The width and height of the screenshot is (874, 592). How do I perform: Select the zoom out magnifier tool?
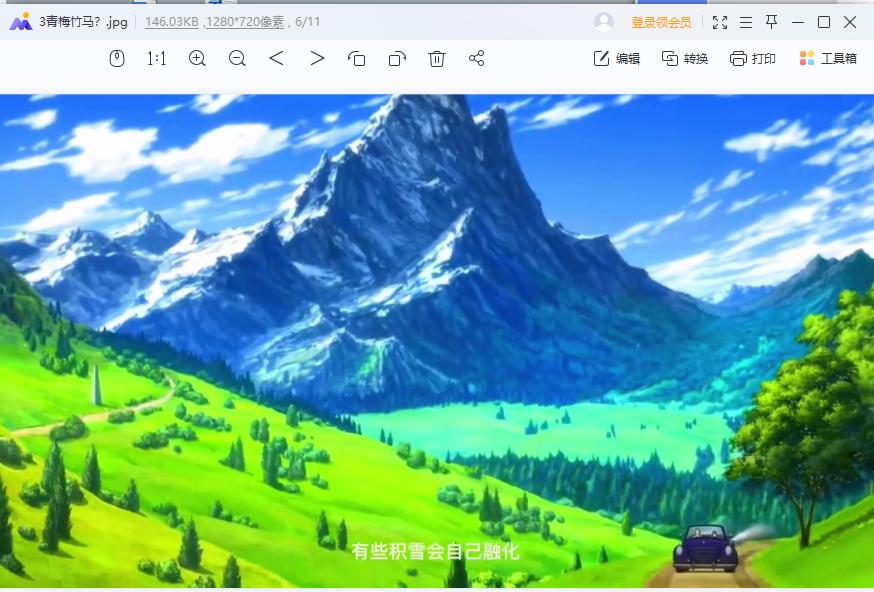[237, 59]
